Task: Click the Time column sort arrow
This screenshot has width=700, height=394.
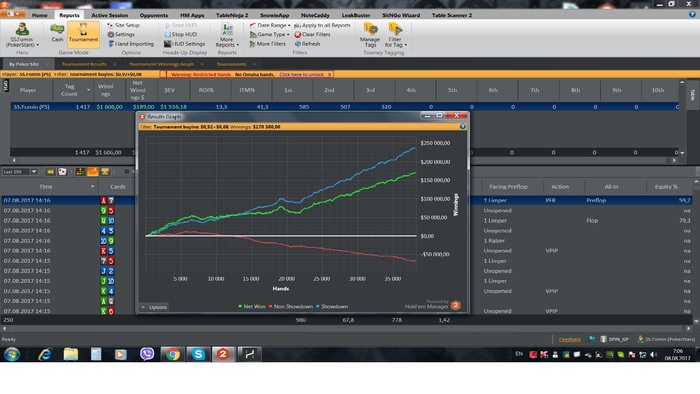Action: [92, 187]
